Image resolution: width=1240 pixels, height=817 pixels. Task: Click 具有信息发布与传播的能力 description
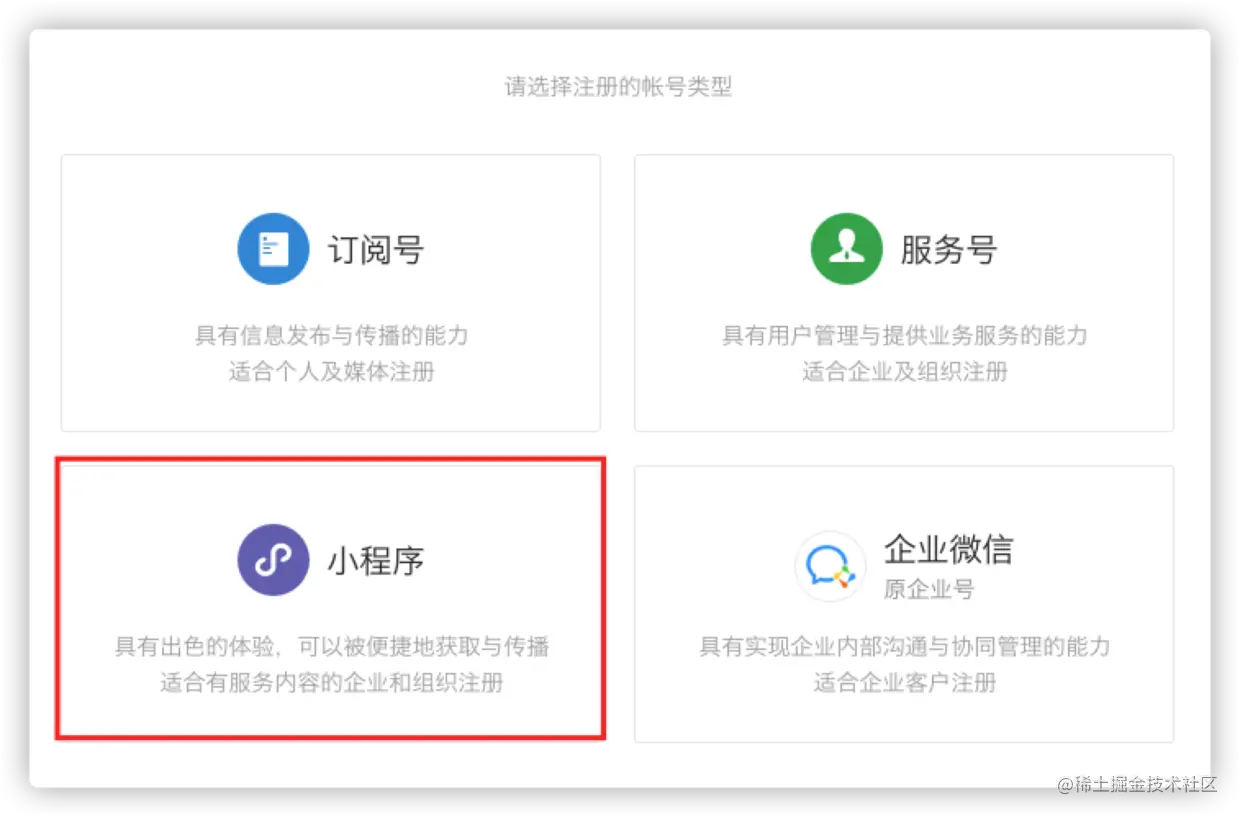tap(331, 335)
